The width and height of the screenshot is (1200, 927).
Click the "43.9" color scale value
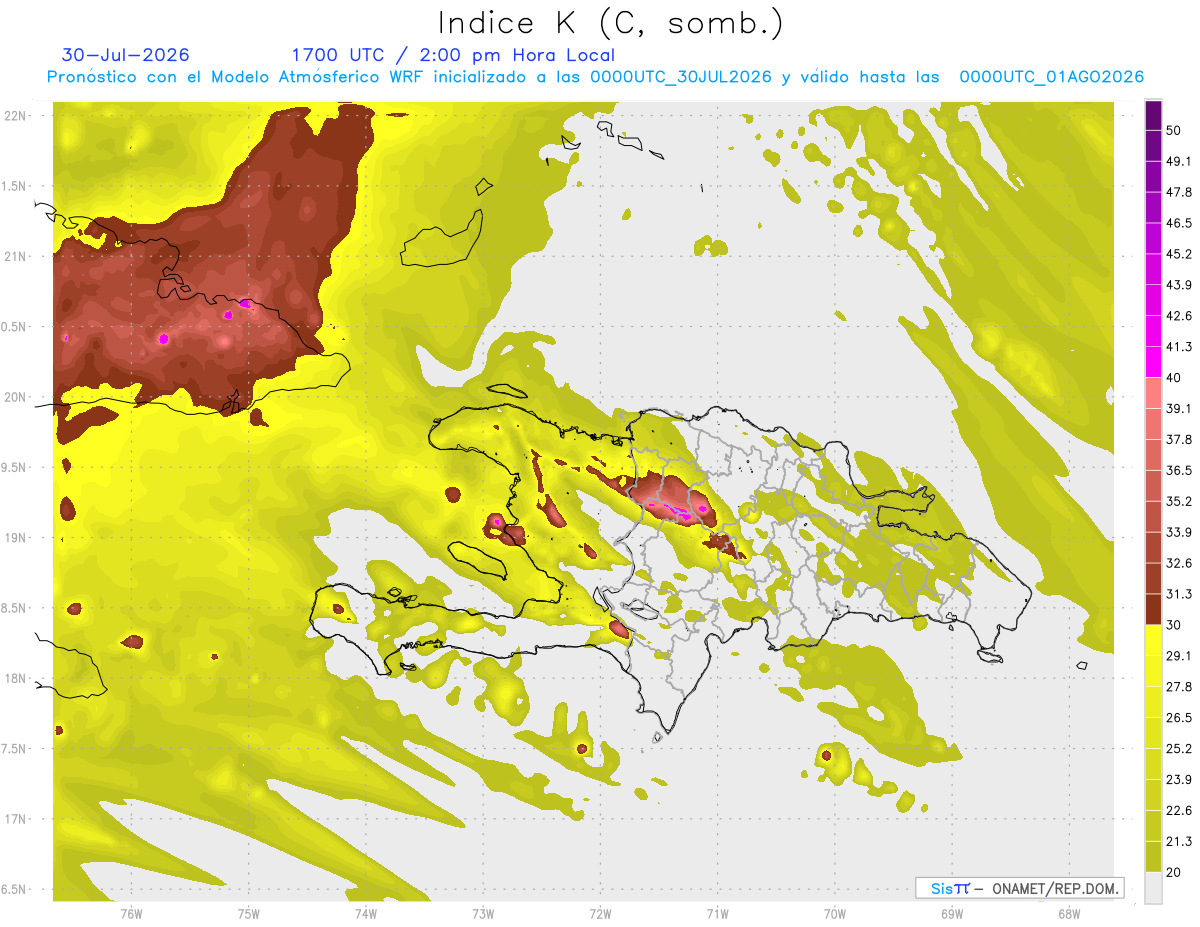[x=1179, y=285]
